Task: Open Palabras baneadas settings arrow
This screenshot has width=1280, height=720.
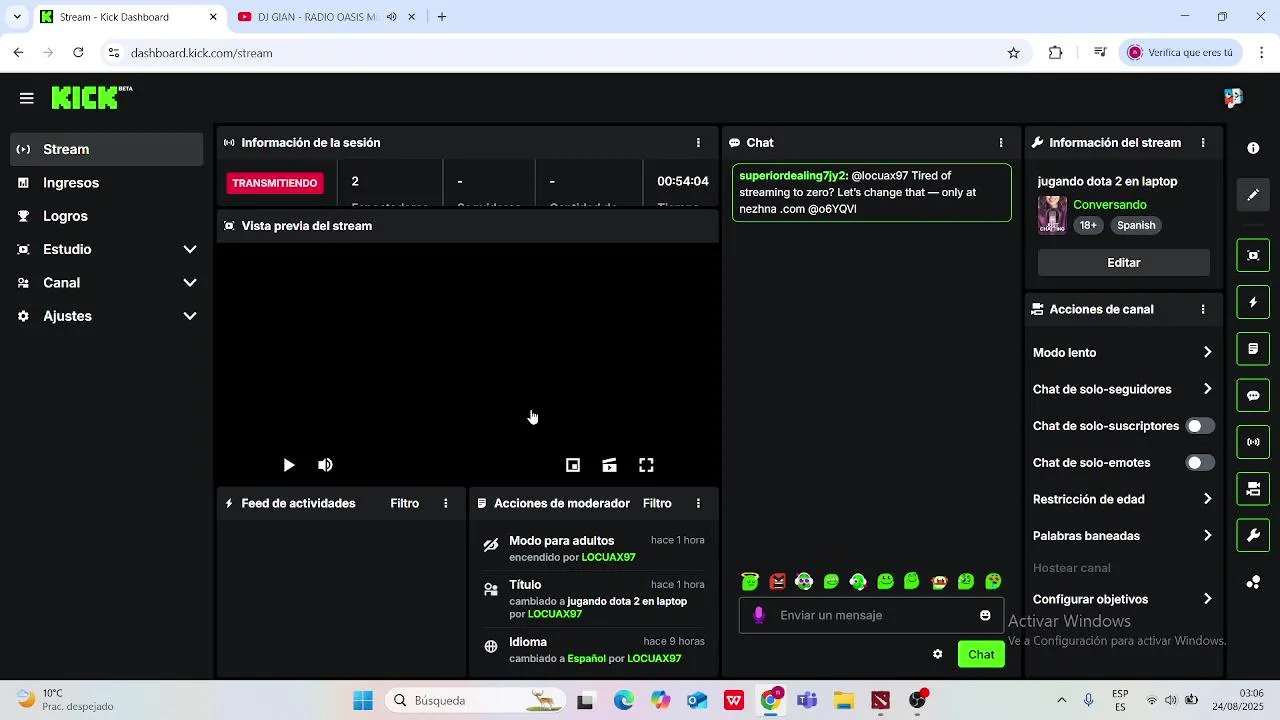Action: (1207, 536)
